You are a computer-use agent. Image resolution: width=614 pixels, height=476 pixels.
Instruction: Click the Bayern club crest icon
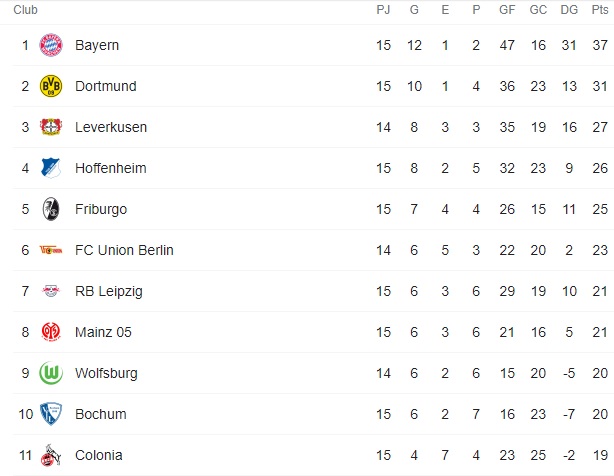click(50, 45)
